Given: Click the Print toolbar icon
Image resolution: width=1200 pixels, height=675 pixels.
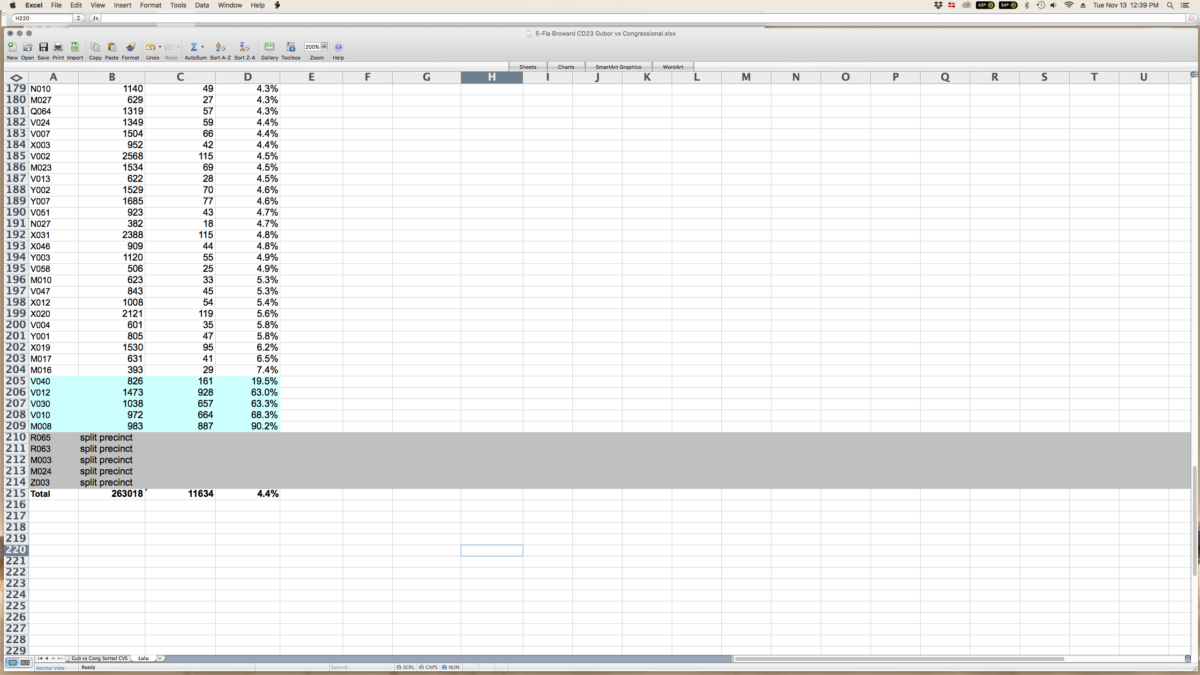Looking at the screenshot, I should tap(58, 47).
